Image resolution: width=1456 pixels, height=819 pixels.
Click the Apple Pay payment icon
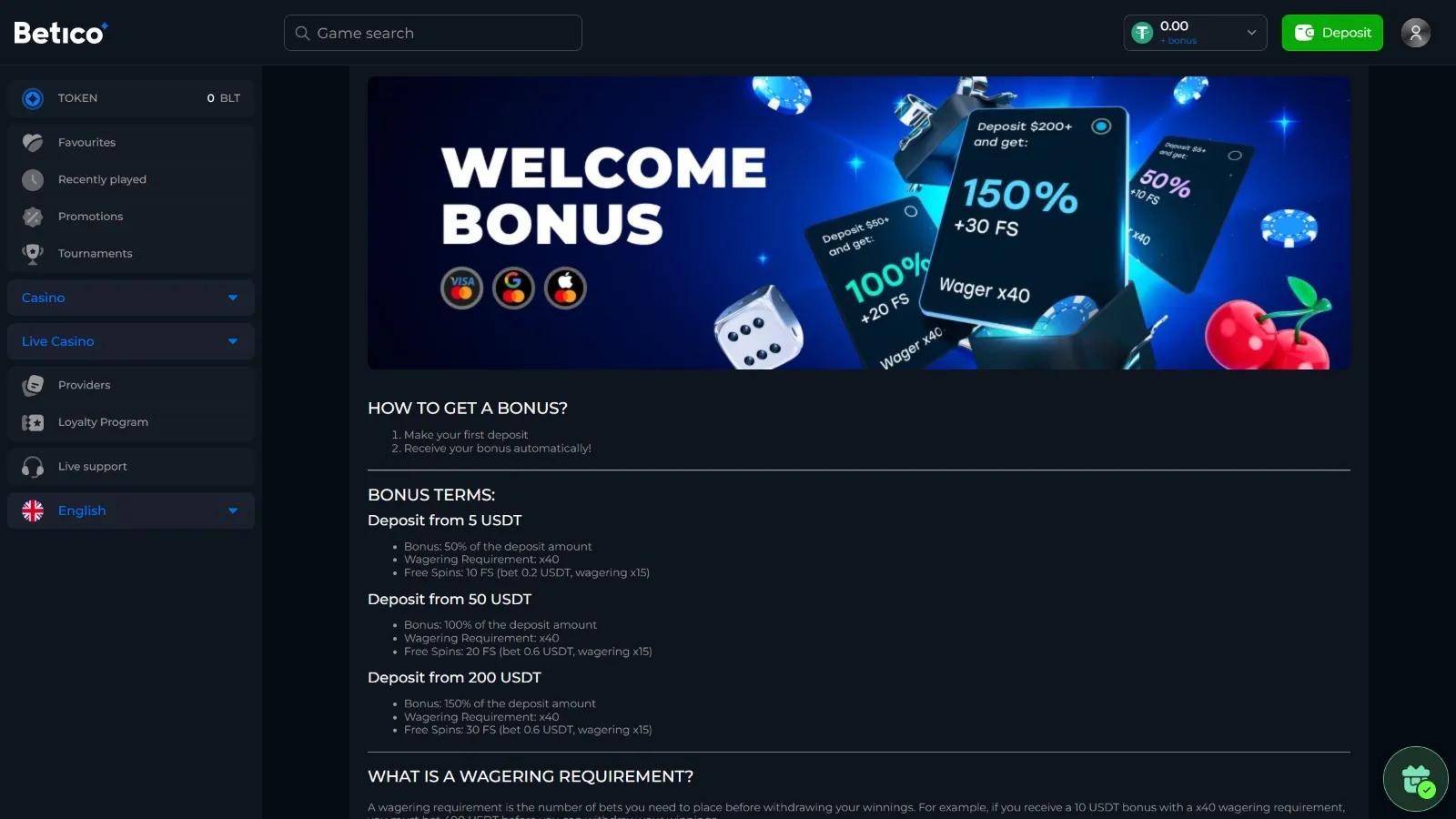click(x=565, y=288)
